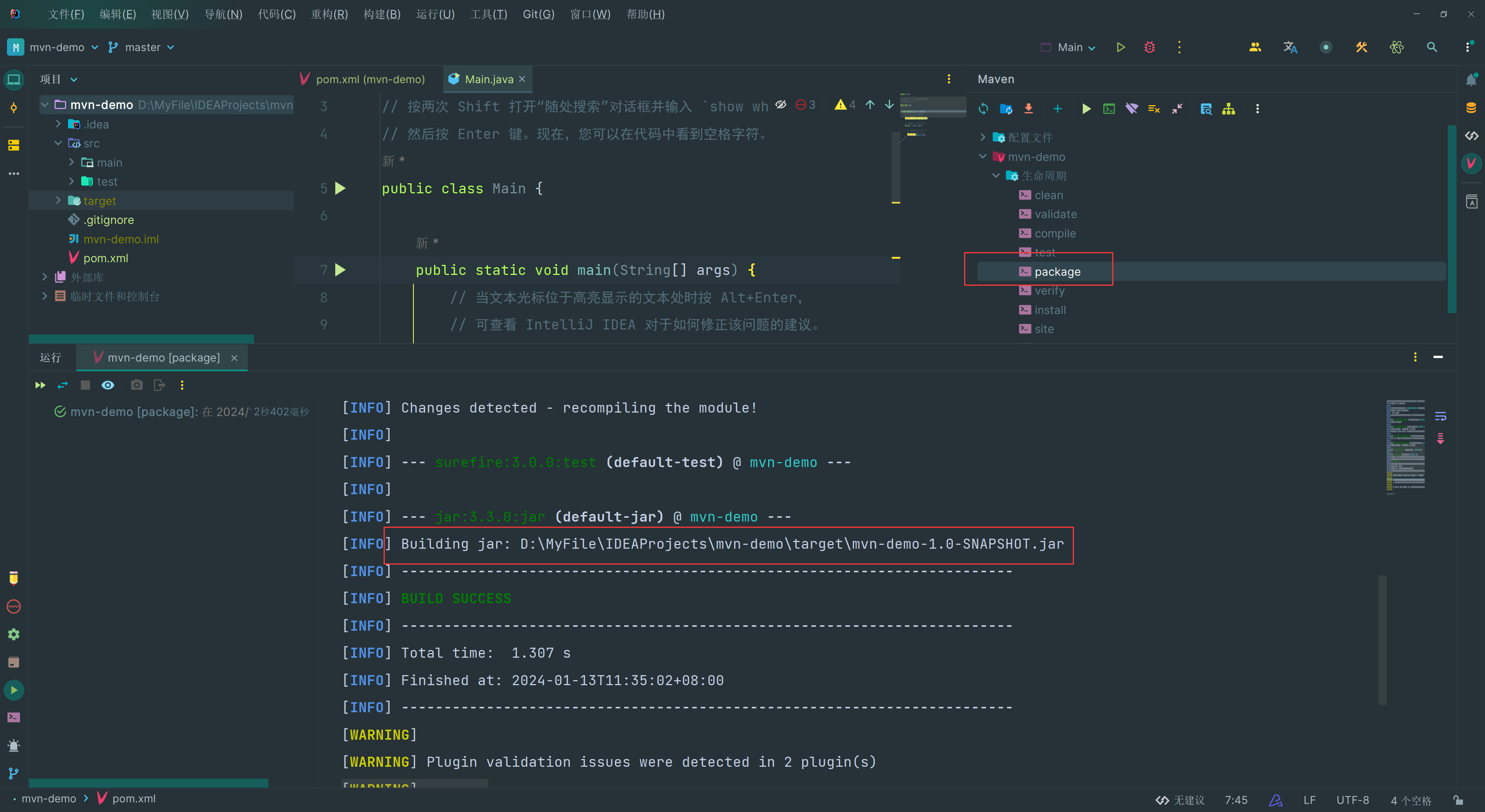This screenshot has width=1485, height=812.
Task: Open Terminal tool window left sidebar
Action: [14, 717]
